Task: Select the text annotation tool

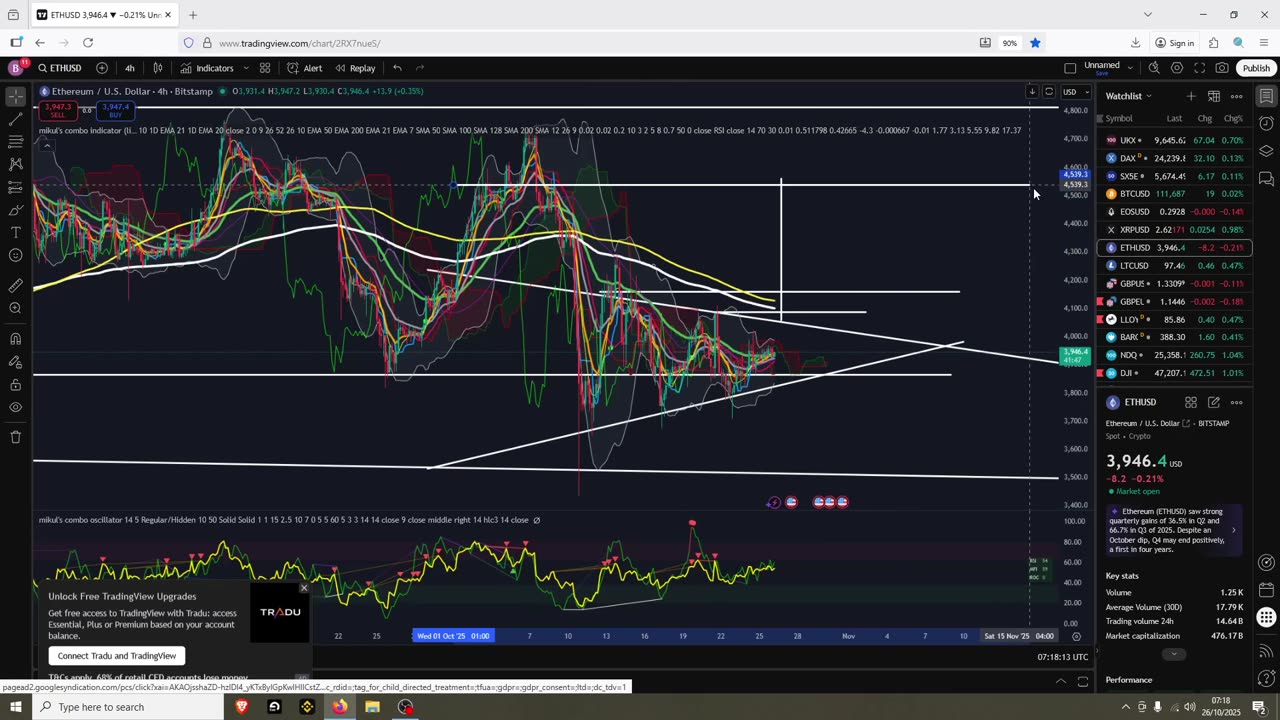Action: (x=15, y=233)
